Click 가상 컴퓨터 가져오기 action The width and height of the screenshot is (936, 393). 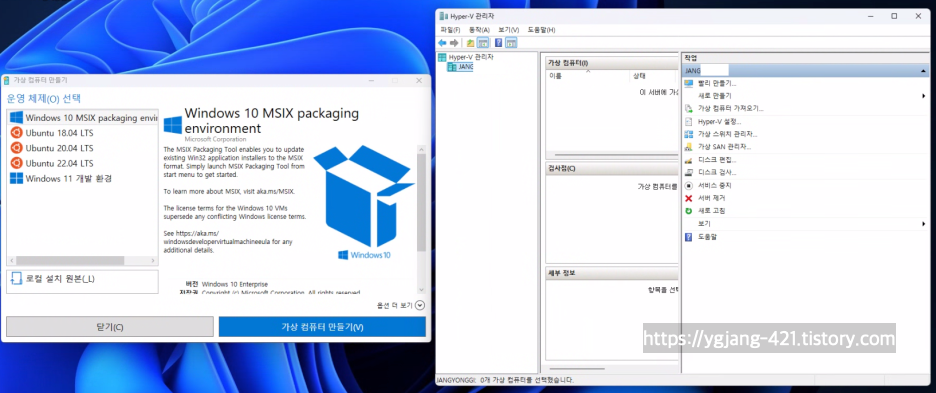(x=731, y=109)
